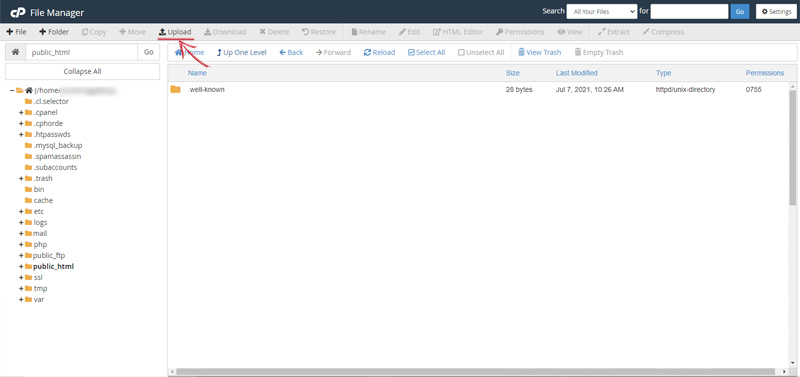Select .subaccounts in the tree
Screen dimensions: 800x377
(55, 167)
